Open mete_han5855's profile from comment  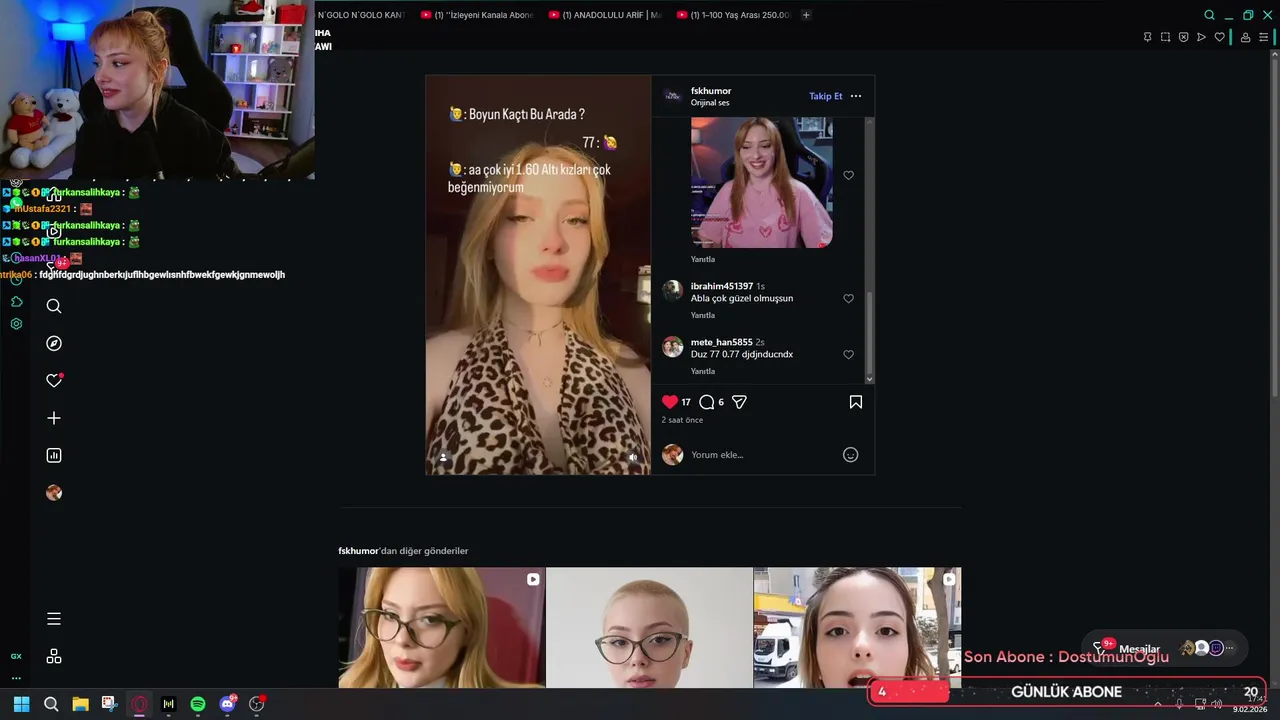tap(721, 342)
